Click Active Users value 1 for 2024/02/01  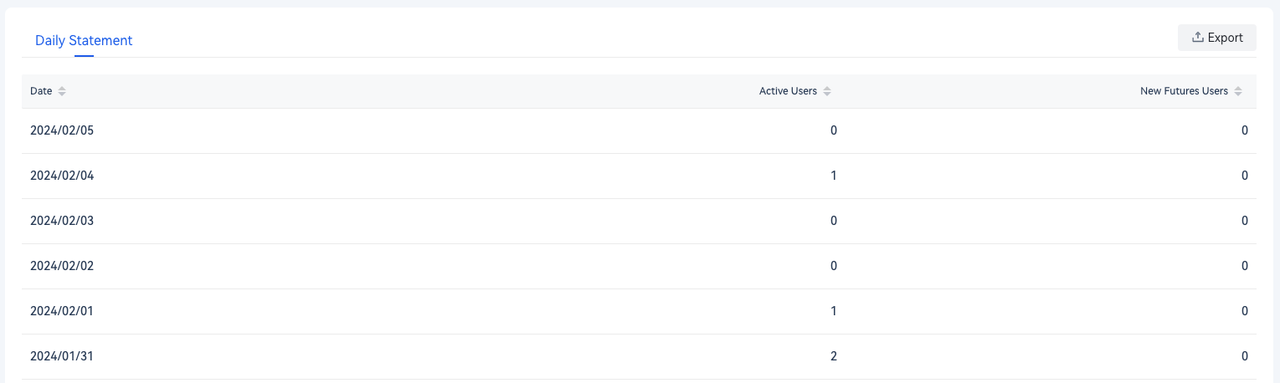point(834,311)
